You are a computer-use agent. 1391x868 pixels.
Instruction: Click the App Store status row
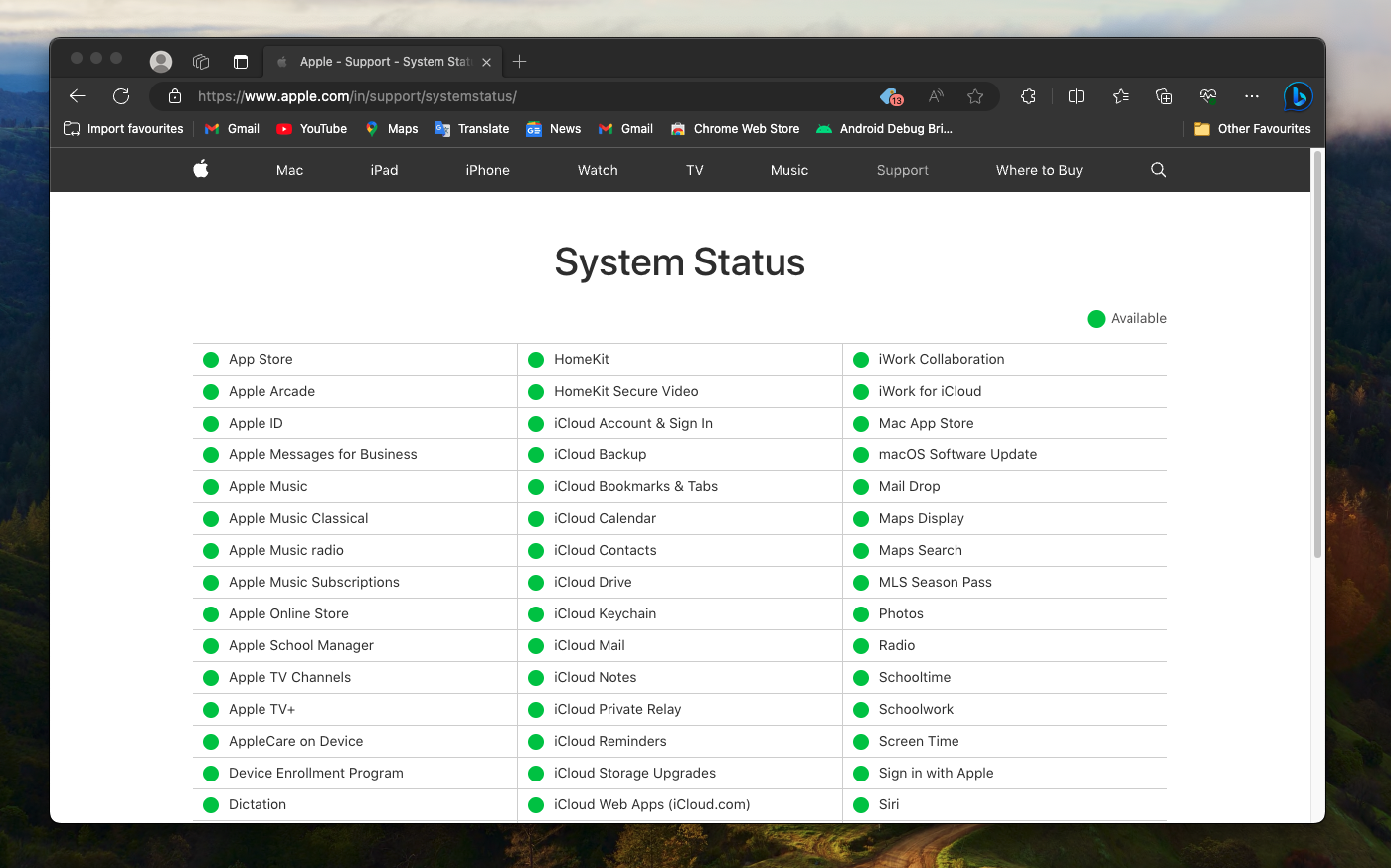[355, 359]
